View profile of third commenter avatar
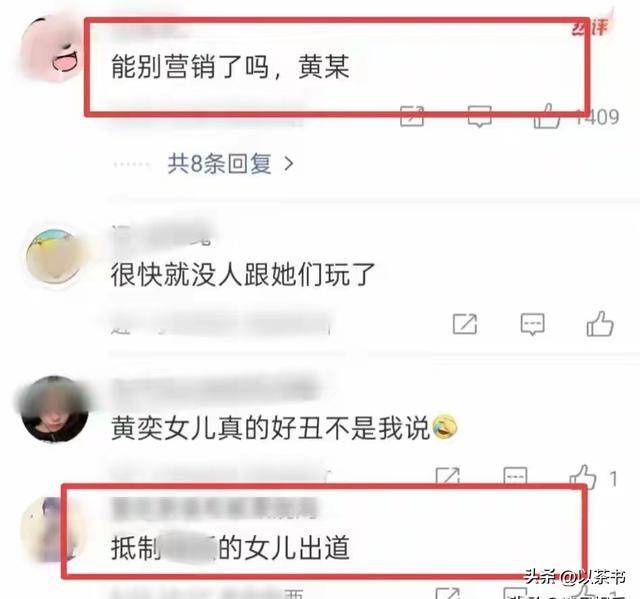The width and height of the screenshot is (640, 599). [55, 408]
